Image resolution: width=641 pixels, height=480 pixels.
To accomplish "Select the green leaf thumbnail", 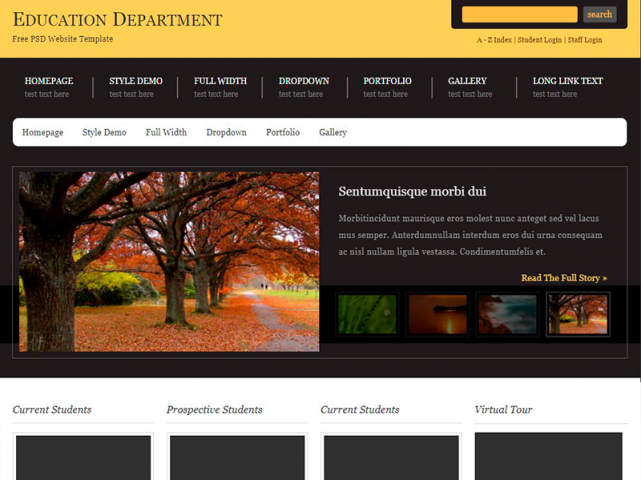I will pos(367,314).
